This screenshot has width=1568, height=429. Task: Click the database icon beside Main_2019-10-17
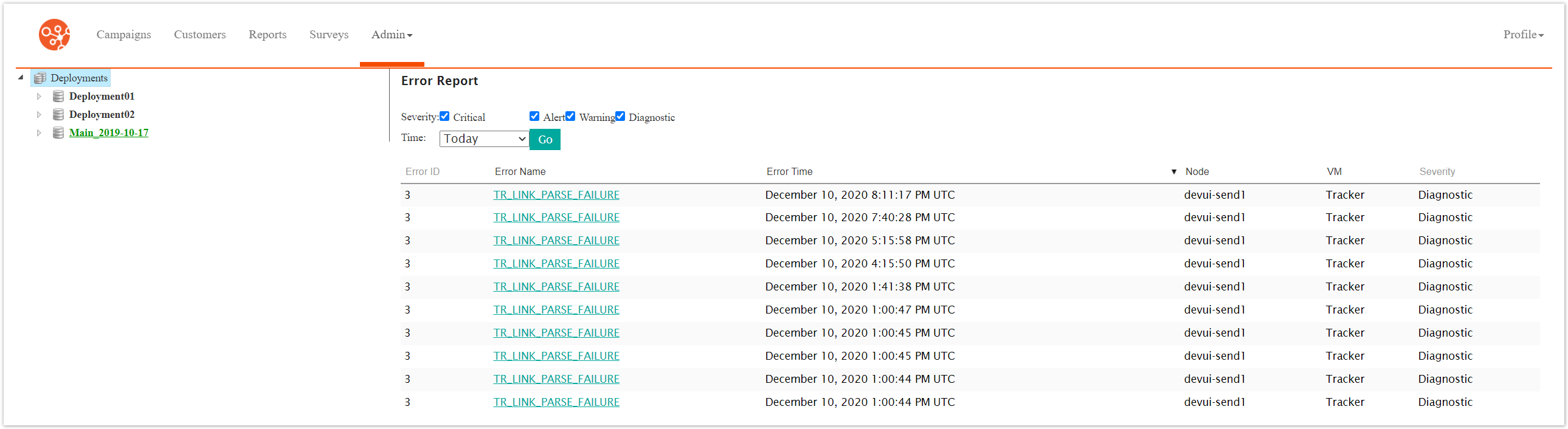tap(58, 132)
